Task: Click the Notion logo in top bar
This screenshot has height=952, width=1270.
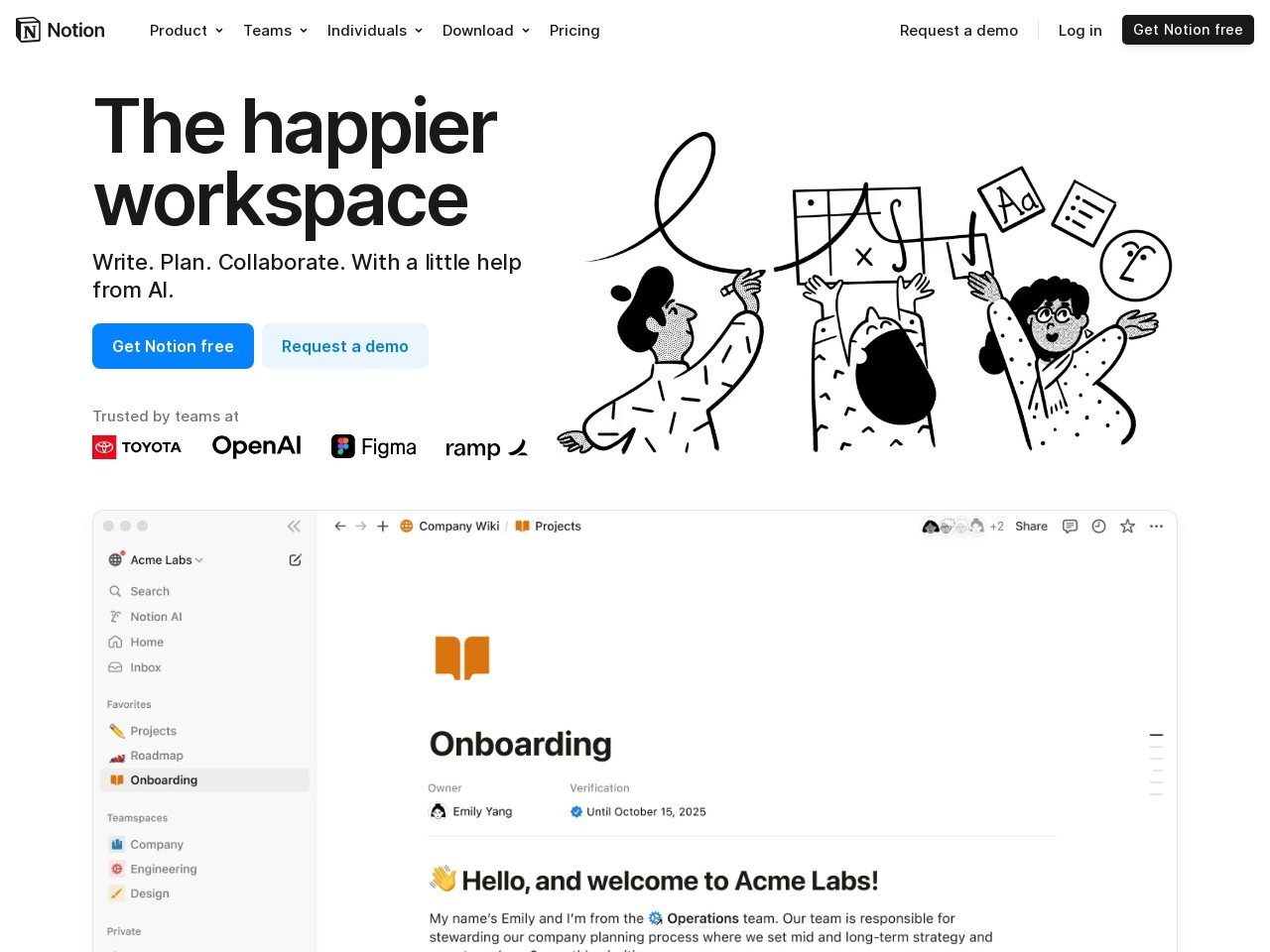Action: click(60, 30)
